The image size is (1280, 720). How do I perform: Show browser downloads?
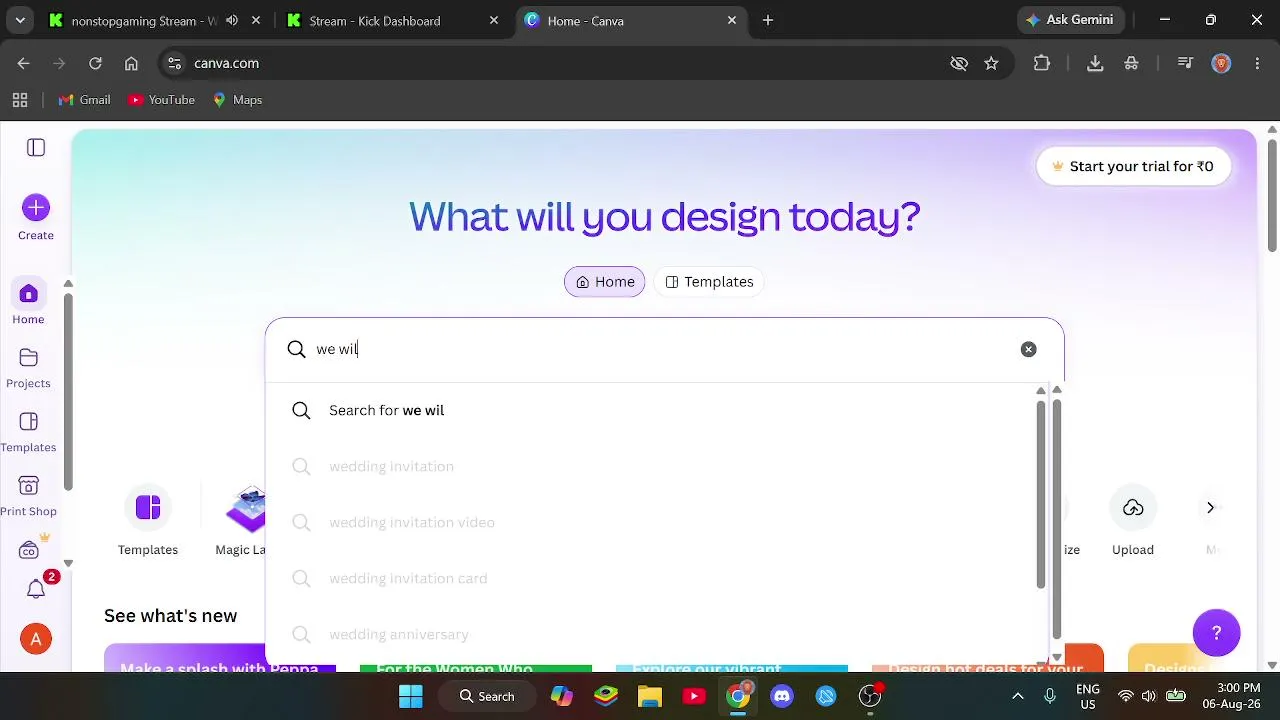click(x=1095, y=63)
